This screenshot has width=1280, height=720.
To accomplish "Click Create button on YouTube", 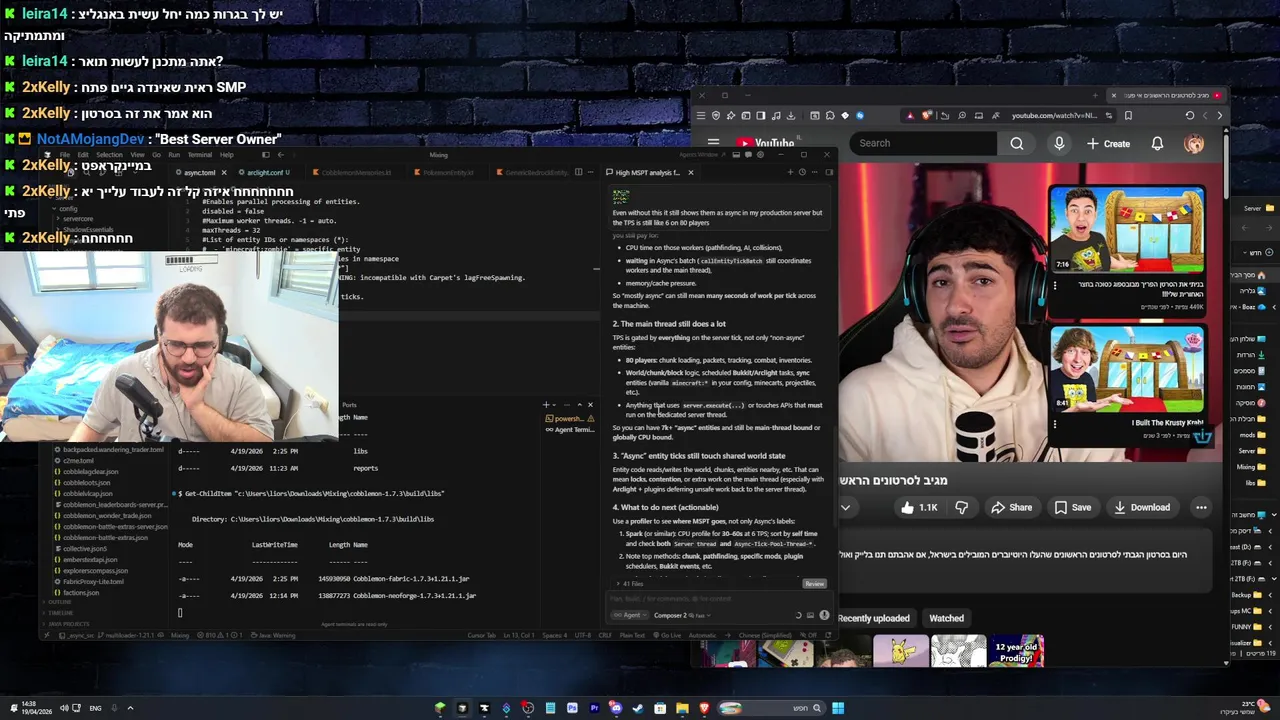I will (1108, 143).
